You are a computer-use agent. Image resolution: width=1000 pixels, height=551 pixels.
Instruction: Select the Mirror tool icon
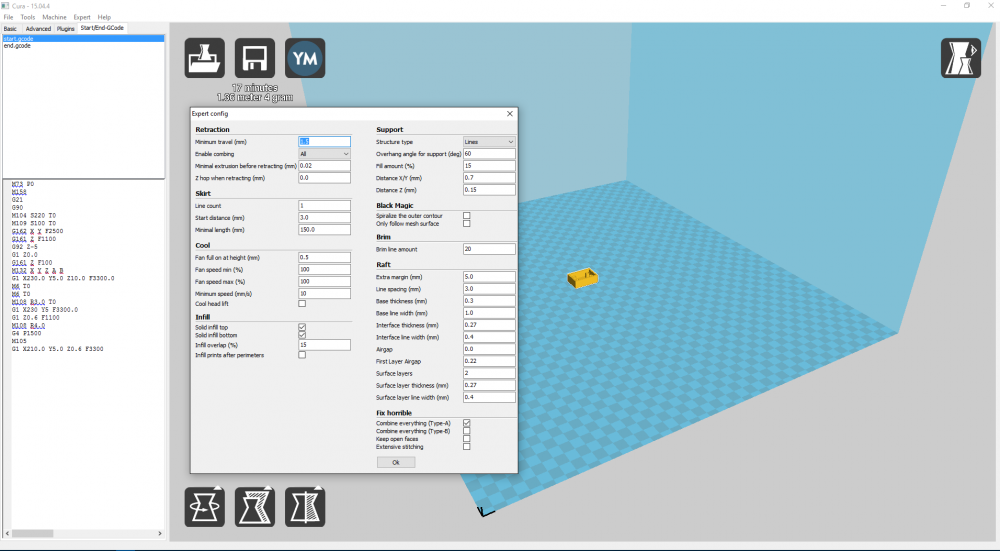click(305, 507)
